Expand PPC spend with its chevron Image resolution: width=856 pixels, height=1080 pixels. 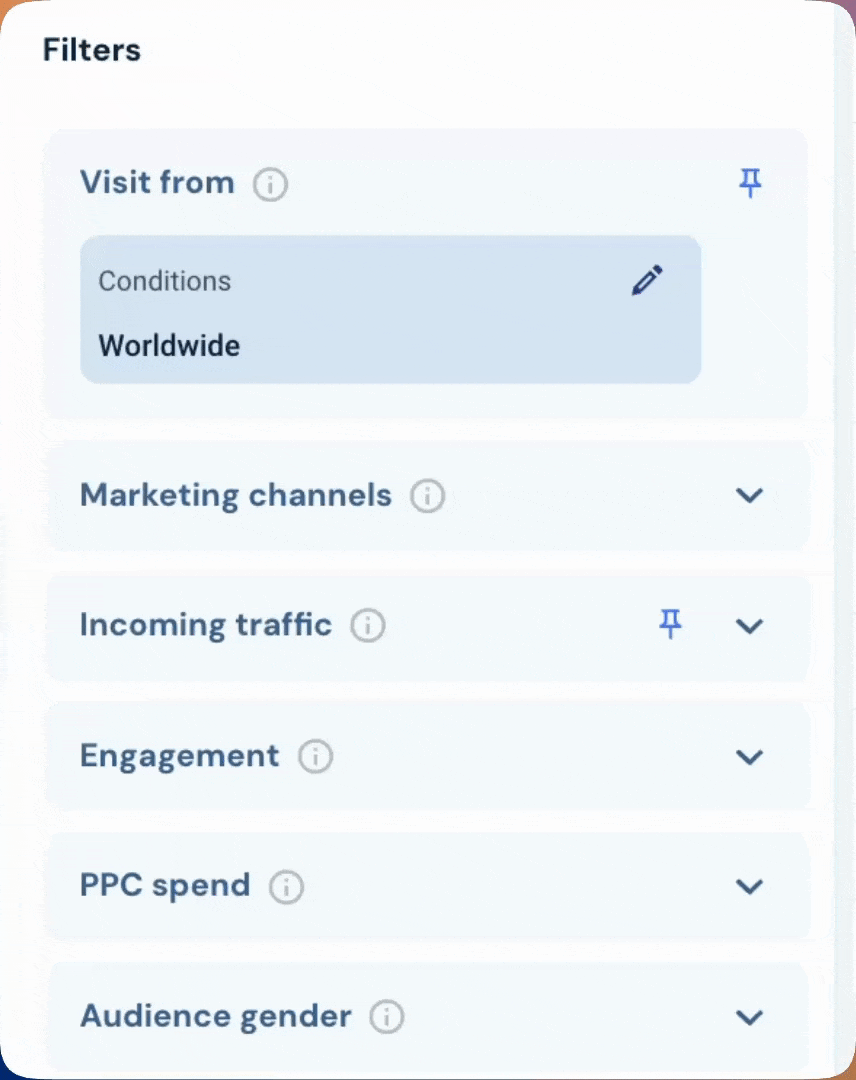[x=749, y=886]
